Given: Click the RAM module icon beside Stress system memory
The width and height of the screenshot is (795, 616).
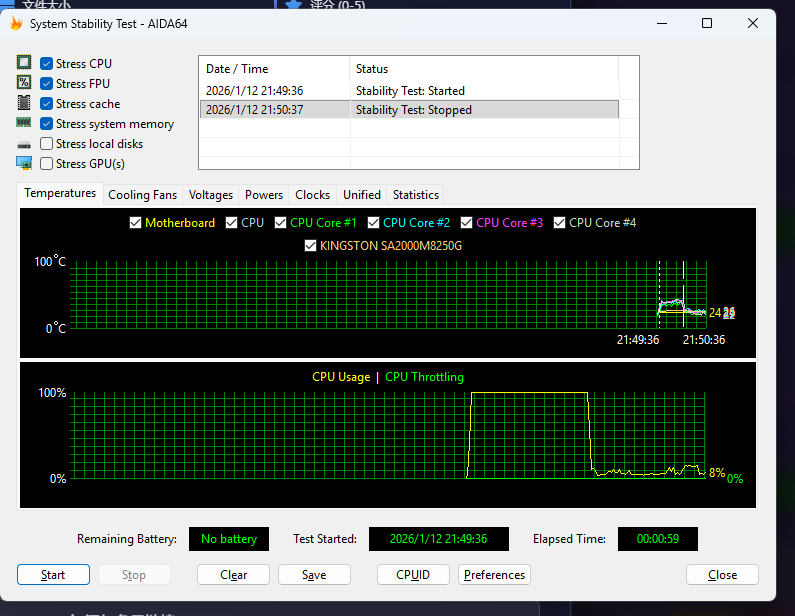Looking at the screenshot, I should (x=24, y=122).
